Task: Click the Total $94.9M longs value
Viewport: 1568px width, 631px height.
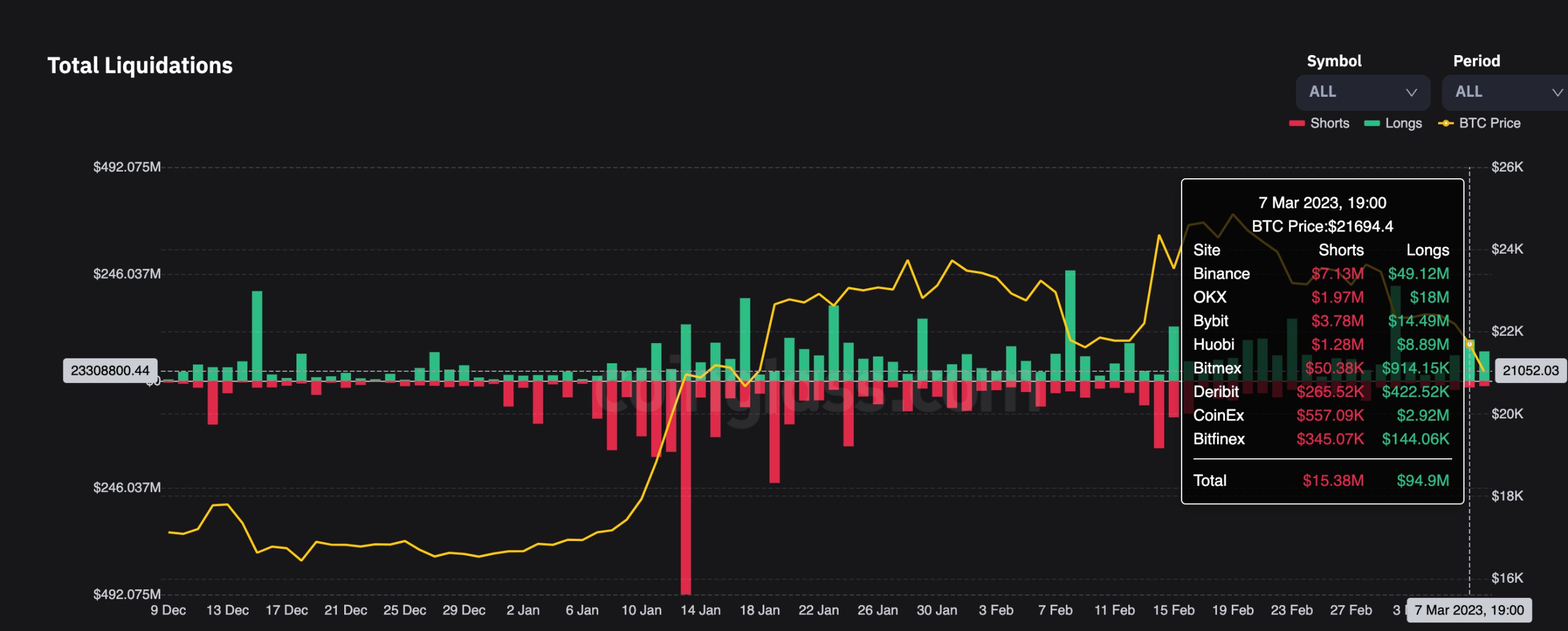Action: (1423, 481)
